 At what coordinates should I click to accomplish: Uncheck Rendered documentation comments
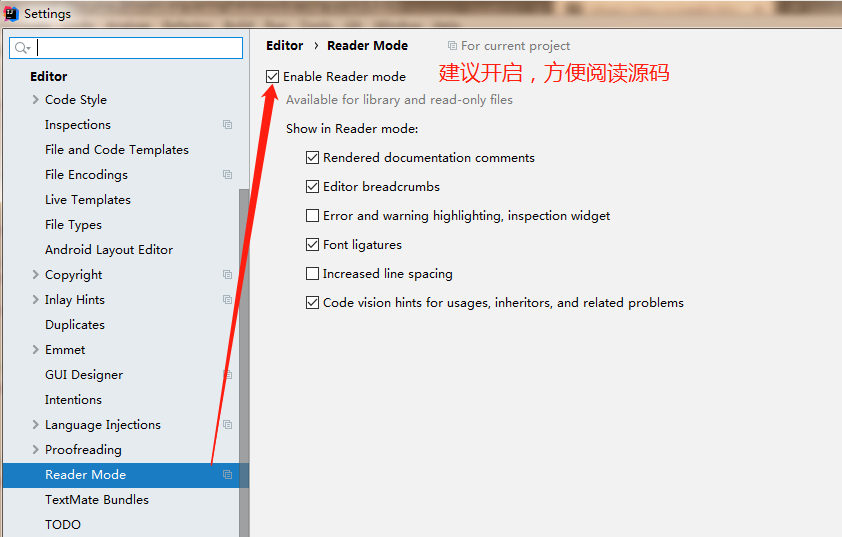(x=313, y=157)
